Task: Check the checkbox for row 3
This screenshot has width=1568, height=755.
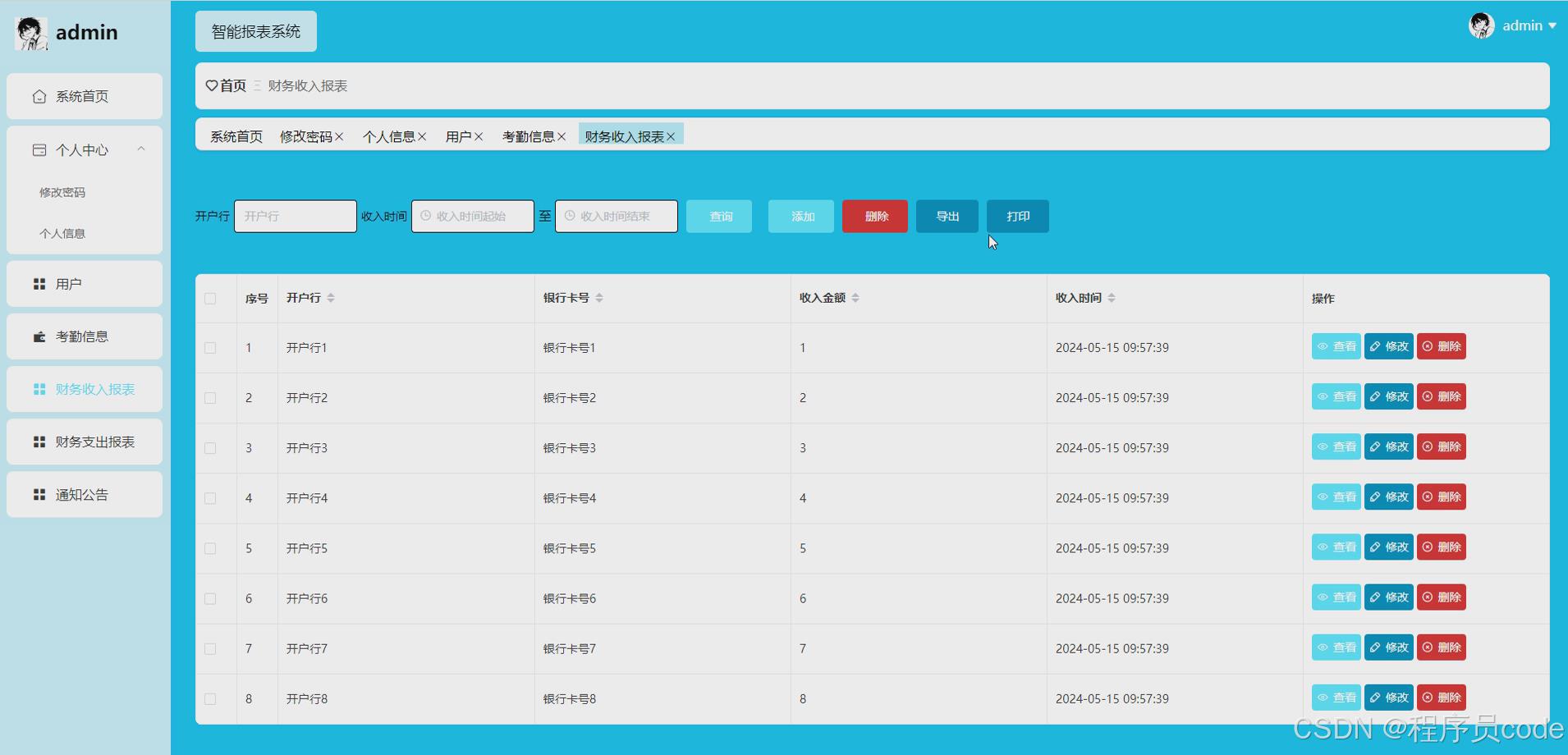Action: click(x=211, y=447)
